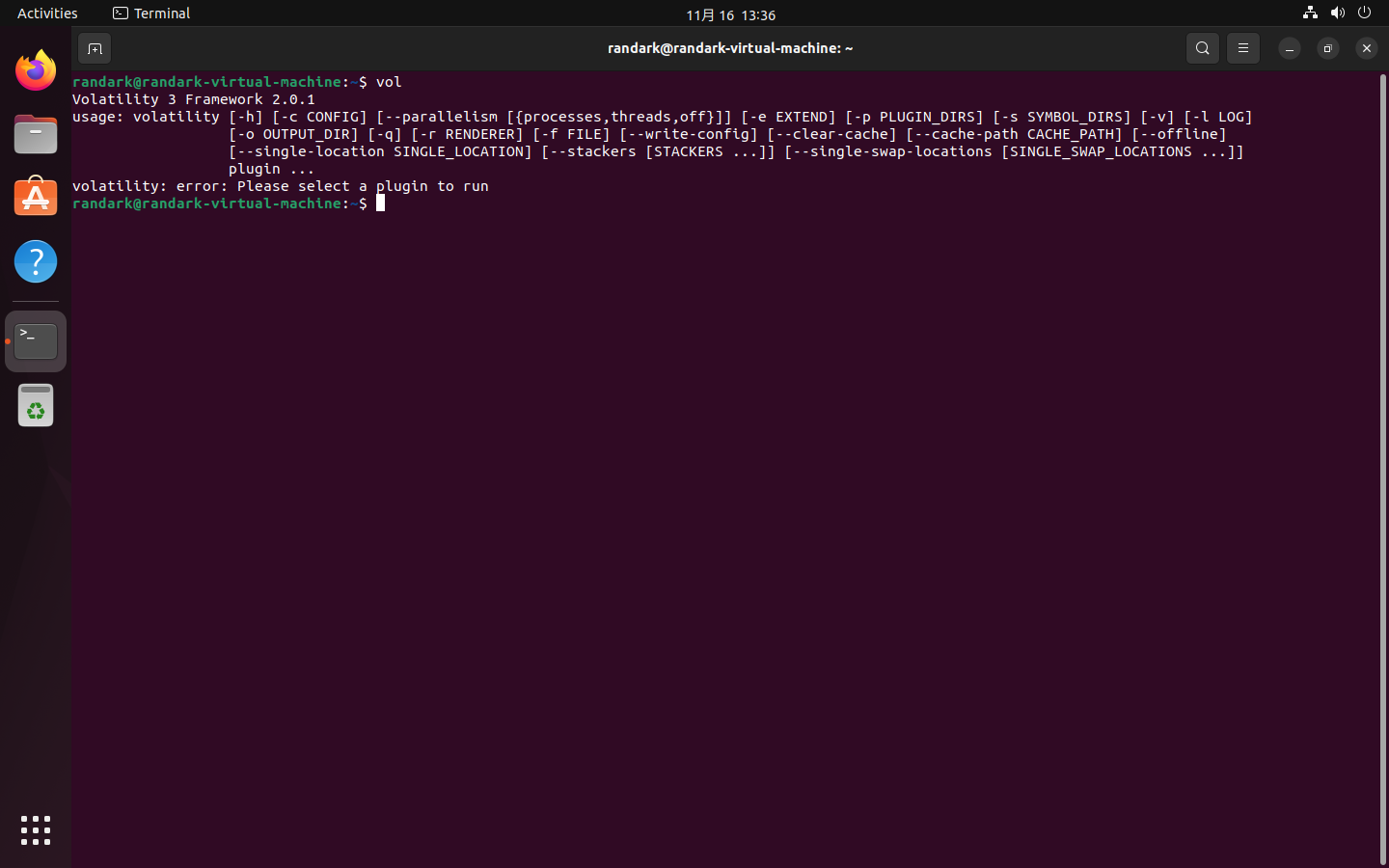
Task: Open the Activities overview
Action: (x=47, y=14)
